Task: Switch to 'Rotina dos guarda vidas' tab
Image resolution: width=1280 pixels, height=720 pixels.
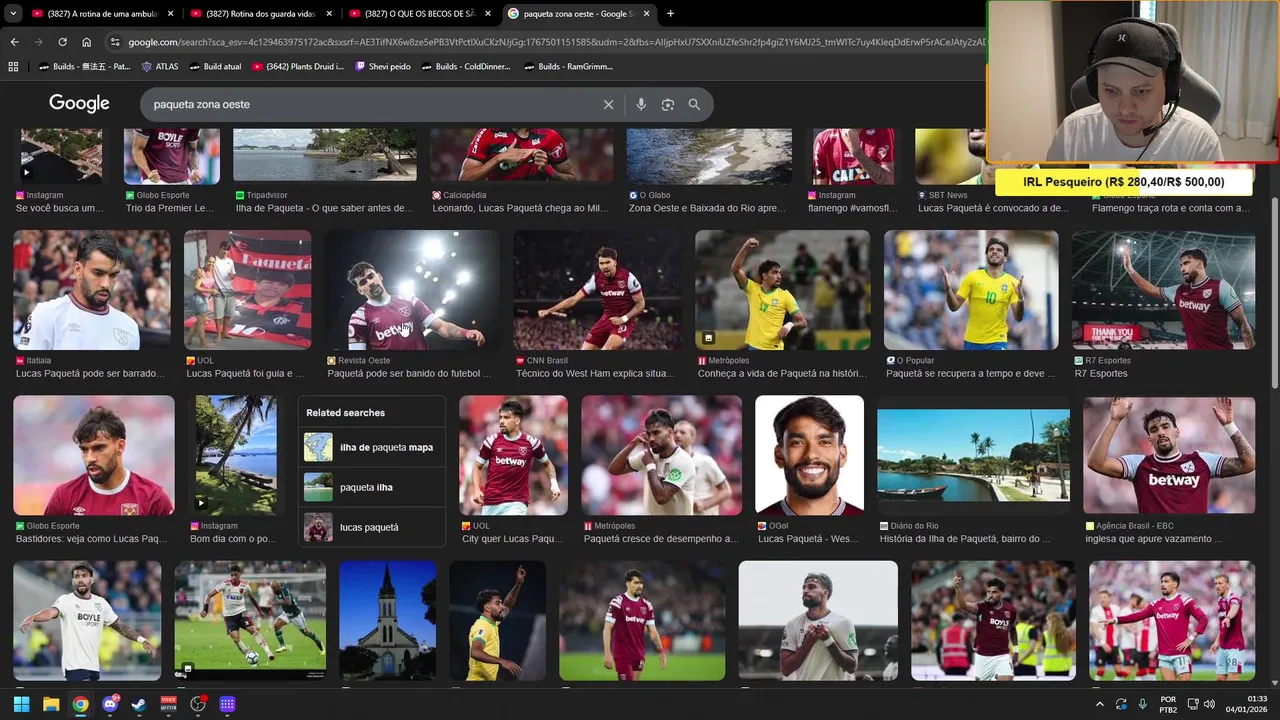Action: click(261, 14)
